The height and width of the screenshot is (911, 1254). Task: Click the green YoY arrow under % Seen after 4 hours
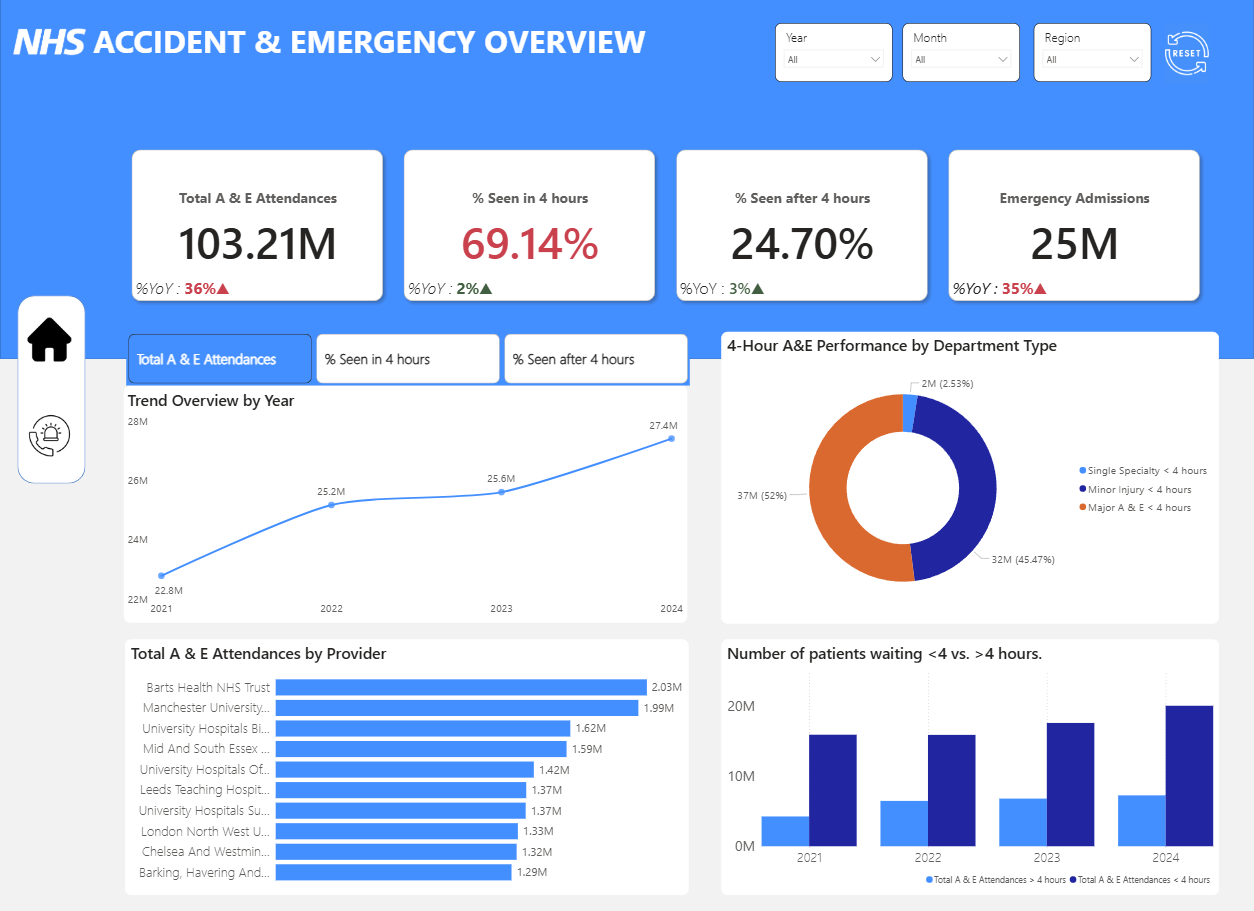pyautogui.click(x=758, y=289)
